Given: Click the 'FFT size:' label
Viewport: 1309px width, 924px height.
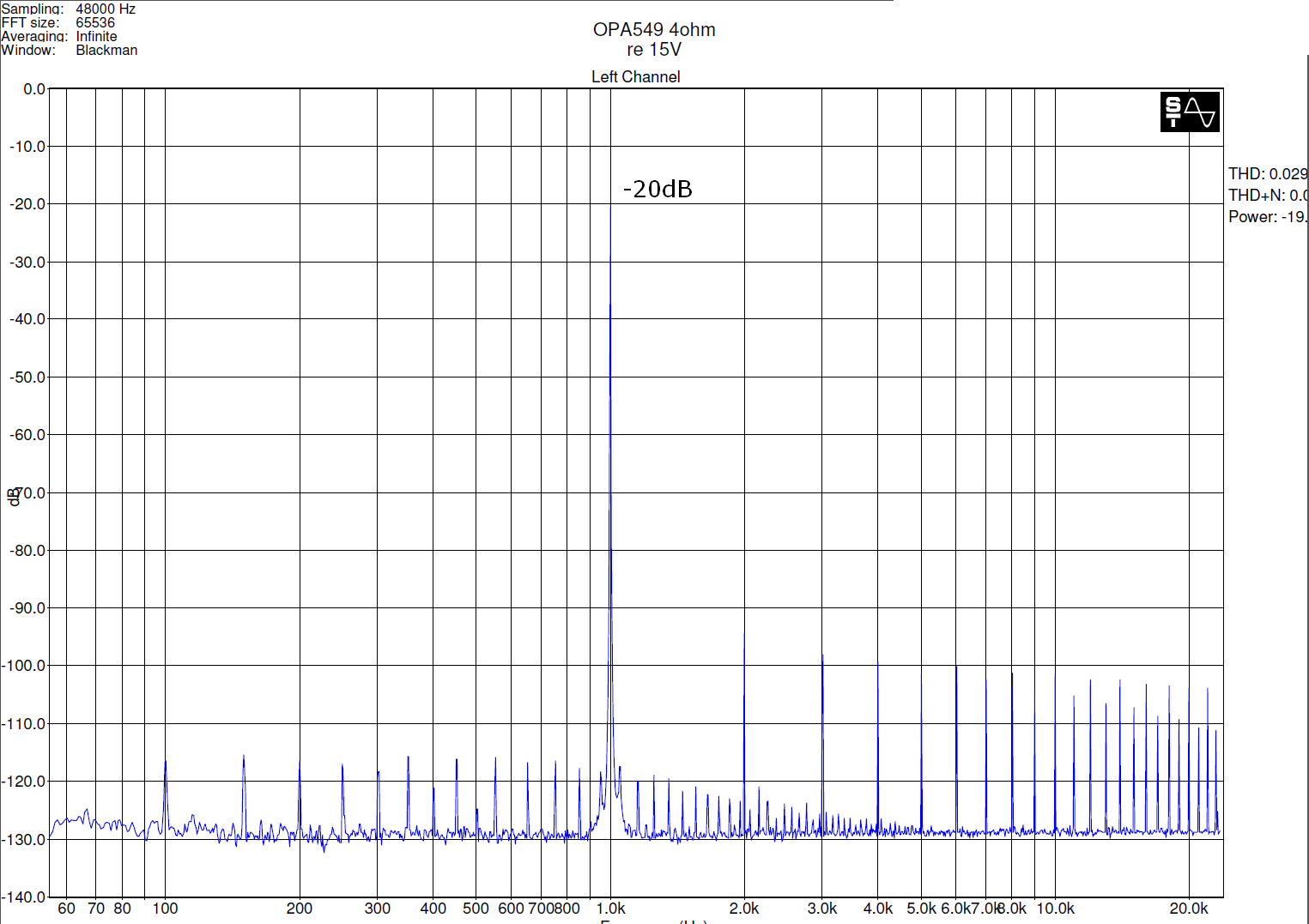Looking at the screenshot, I should [30, 22].
